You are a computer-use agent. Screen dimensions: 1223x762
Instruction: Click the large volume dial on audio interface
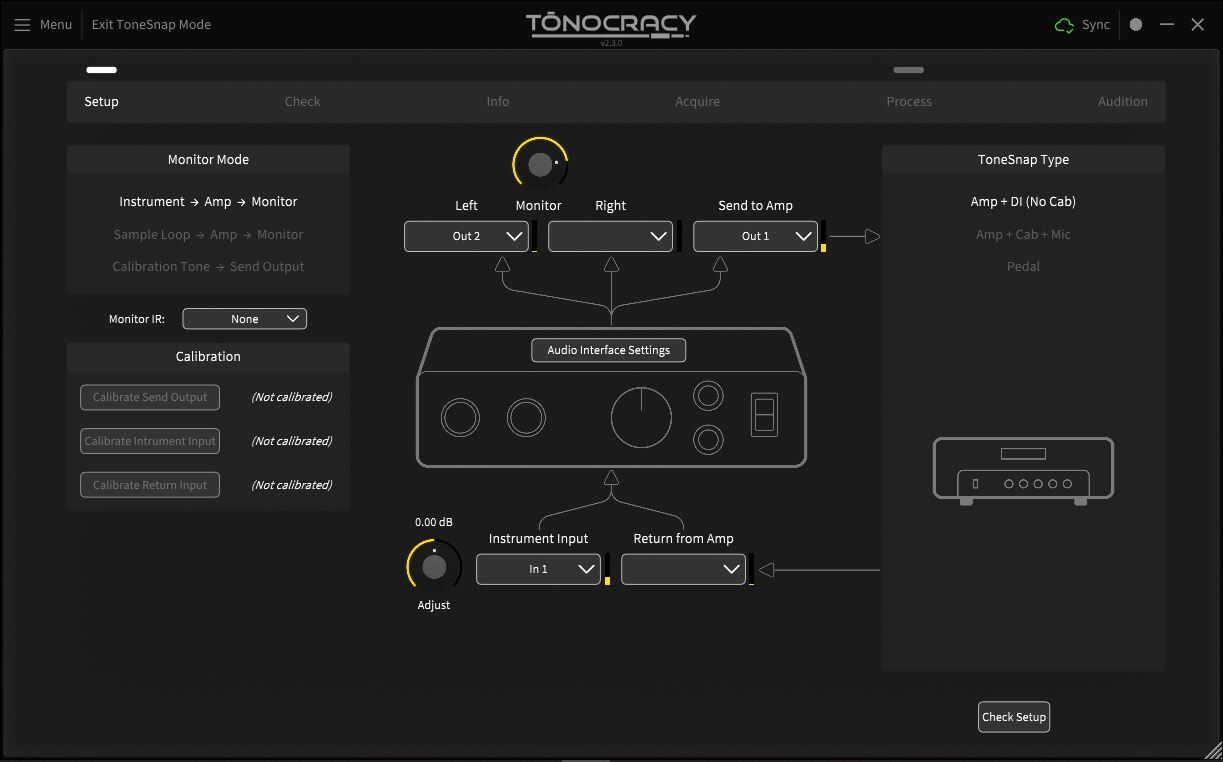tap(641, 418)
